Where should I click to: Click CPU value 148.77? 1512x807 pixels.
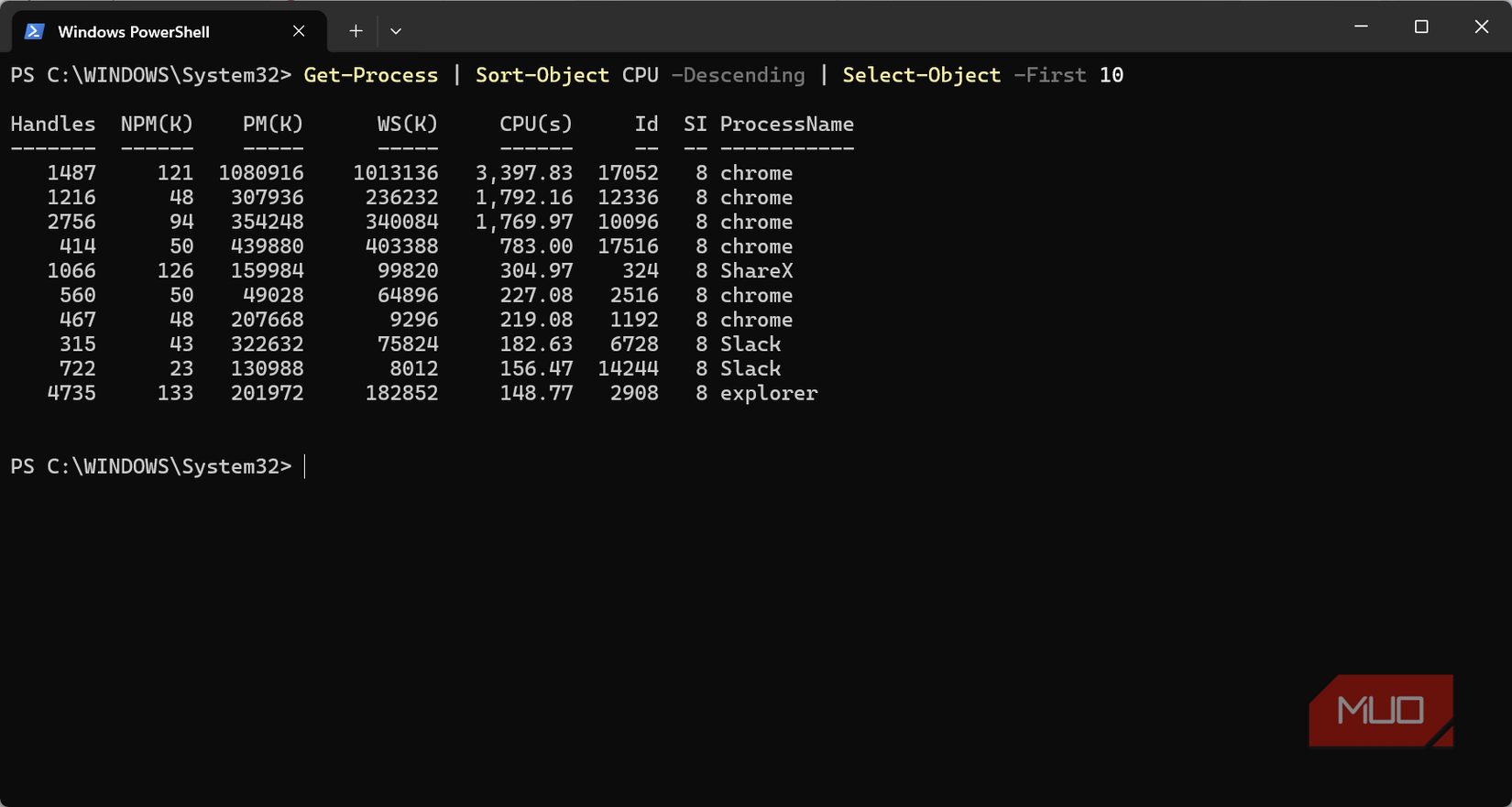click(536, 393)
